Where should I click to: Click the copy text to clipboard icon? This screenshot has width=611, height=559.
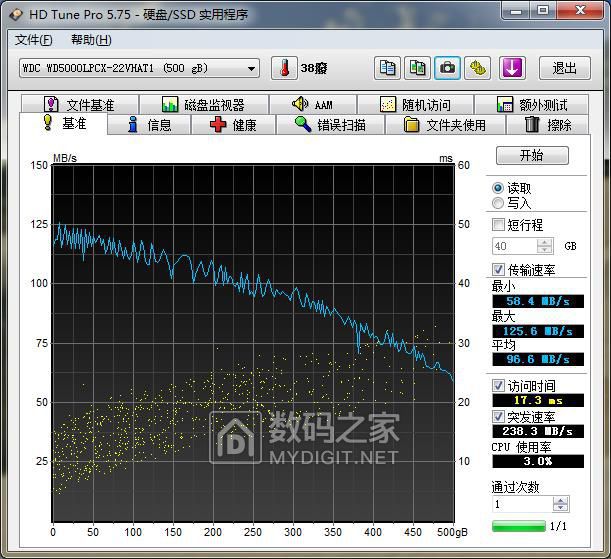point(388,68)
